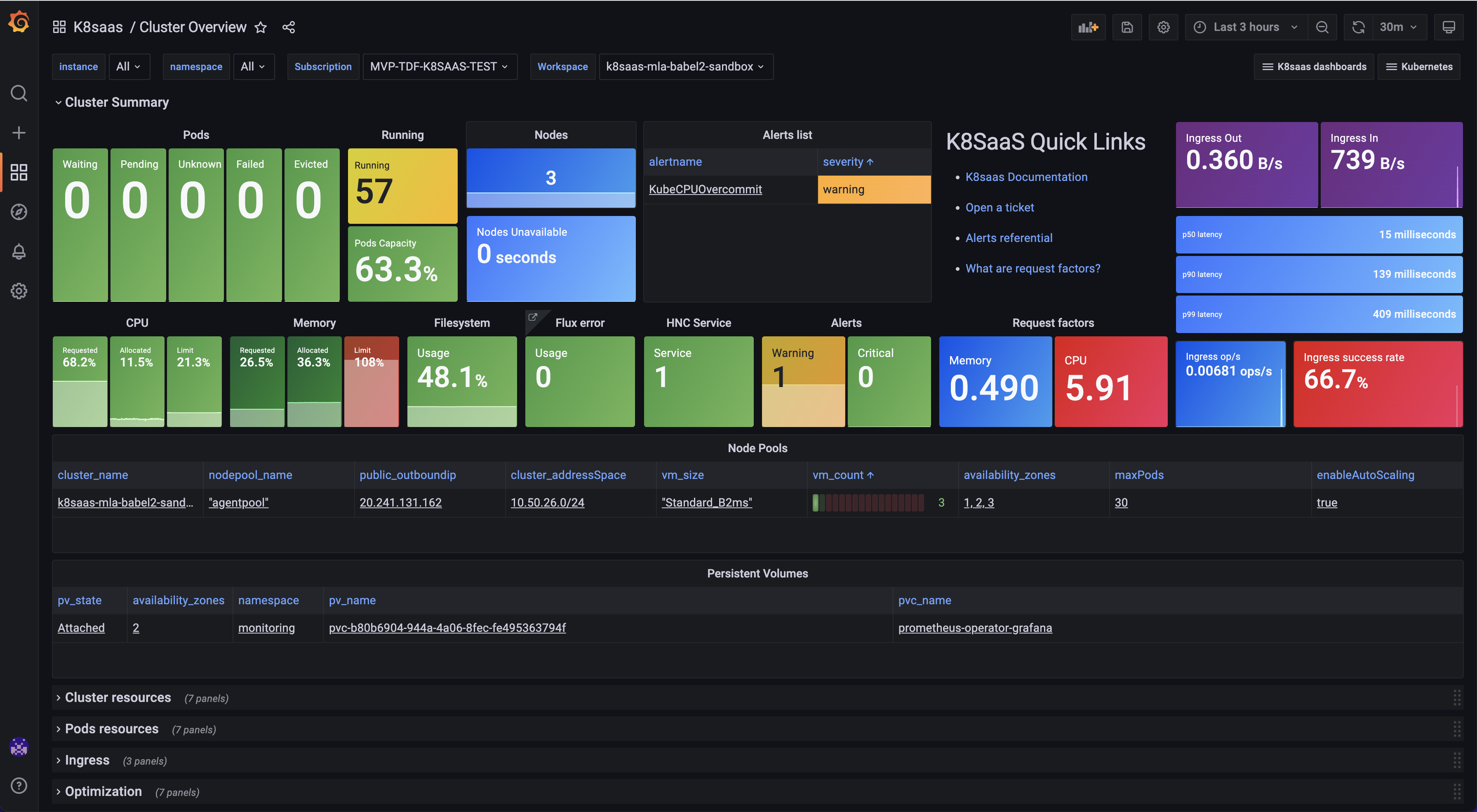Click the Attached pv_state cell
This screenshot has height=812, width=1477.
click(x=81, y=627)
